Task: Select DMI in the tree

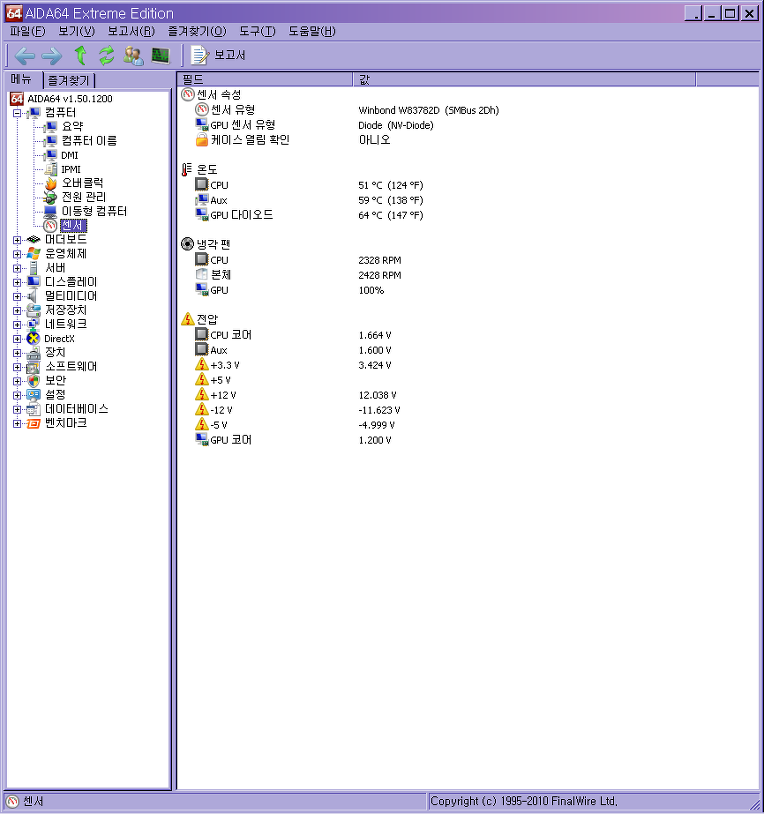Action: pos(70,155)
